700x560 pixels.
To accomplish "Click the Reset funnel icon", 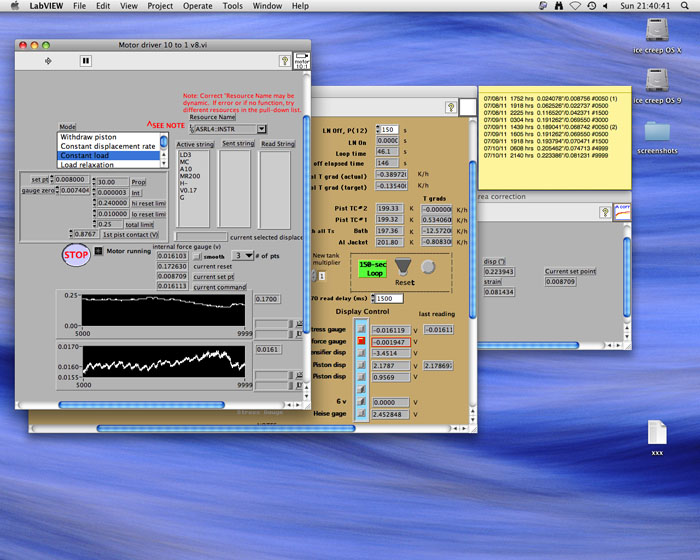I will coord(403,265).
